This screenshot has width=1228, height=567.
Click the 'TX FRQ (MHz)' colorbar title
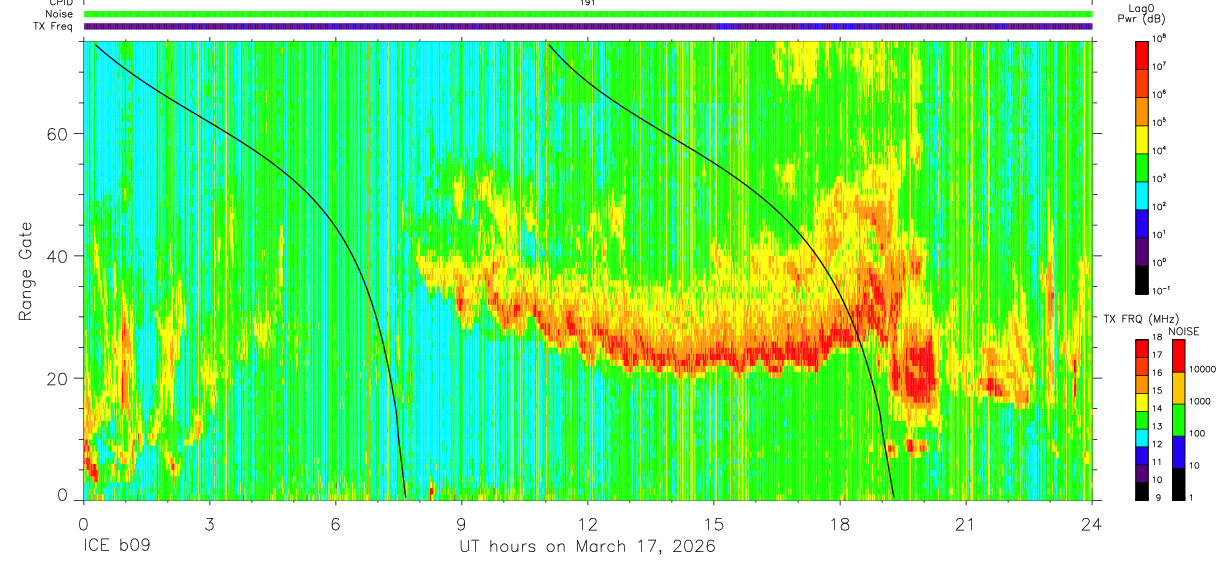(1141, 318)
